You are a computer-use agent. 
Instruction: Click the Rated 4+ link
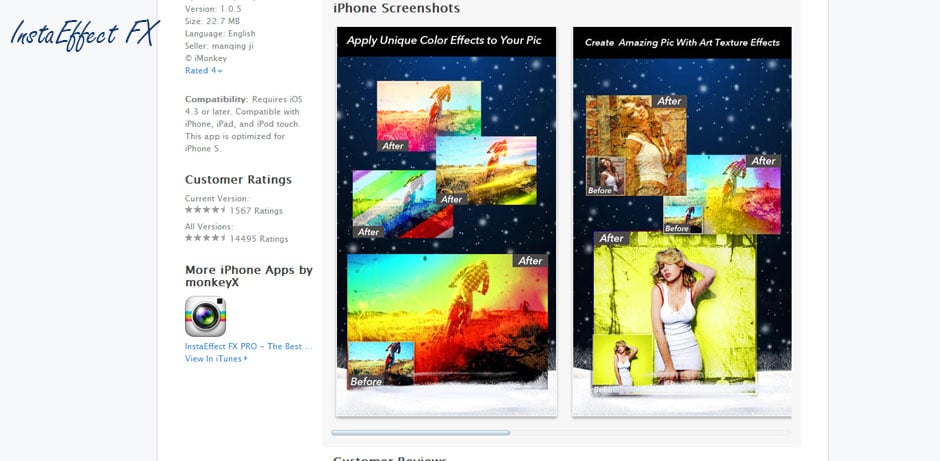[204, 71]
